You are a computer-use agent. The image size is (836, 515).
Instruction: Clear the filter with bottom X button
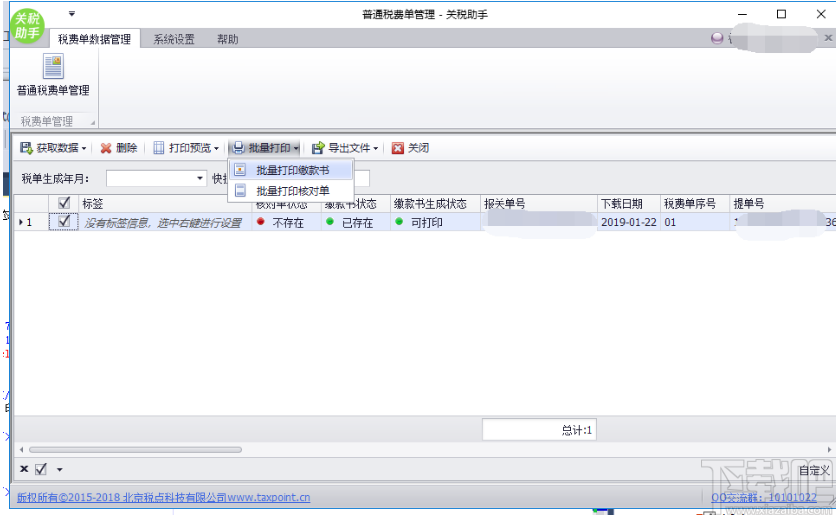click(24, 469)
